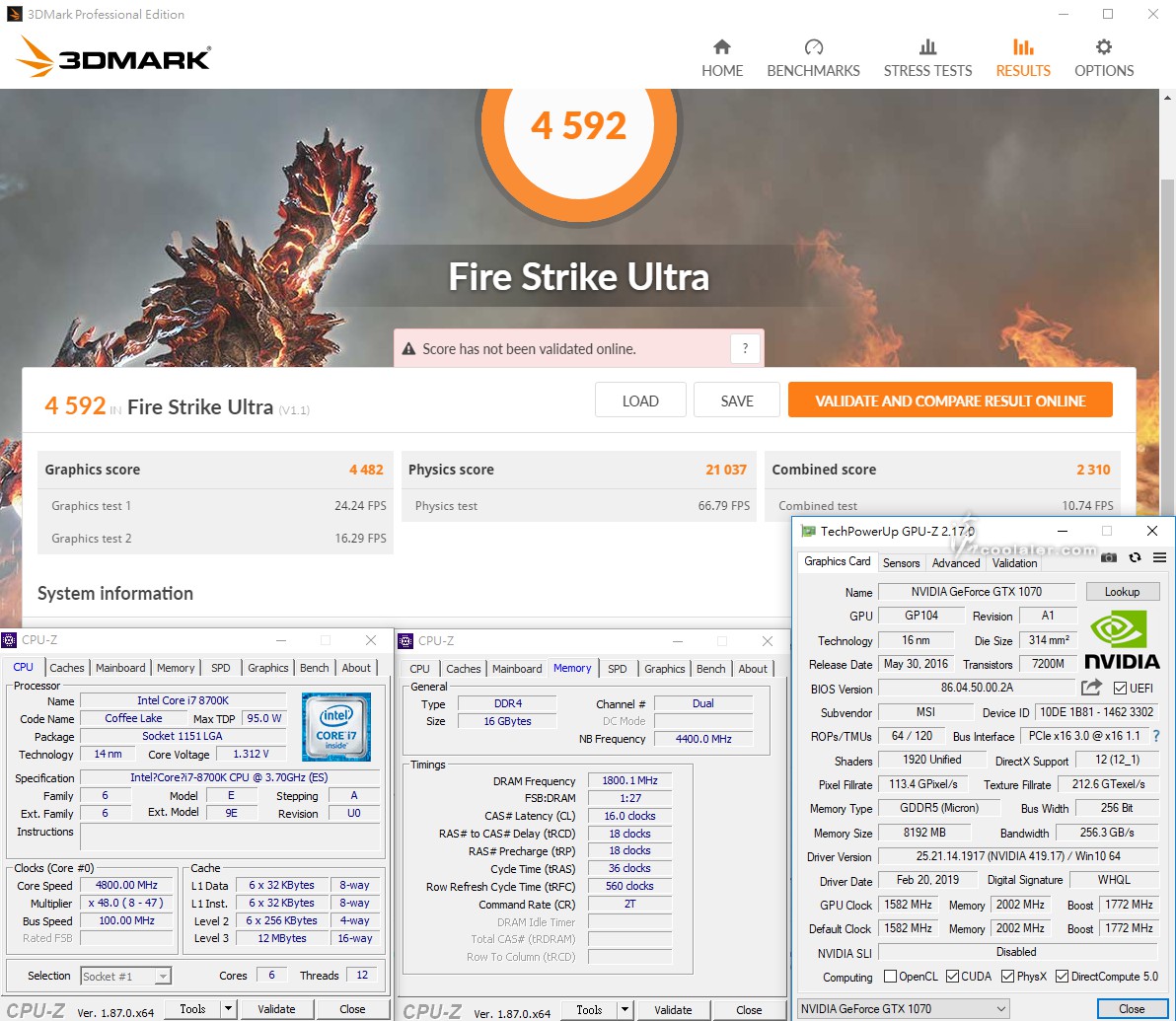This screenshot has width=1176, height=1021.
Task: Go to 3DMark Home icon
Action: [x=722, y=47]
